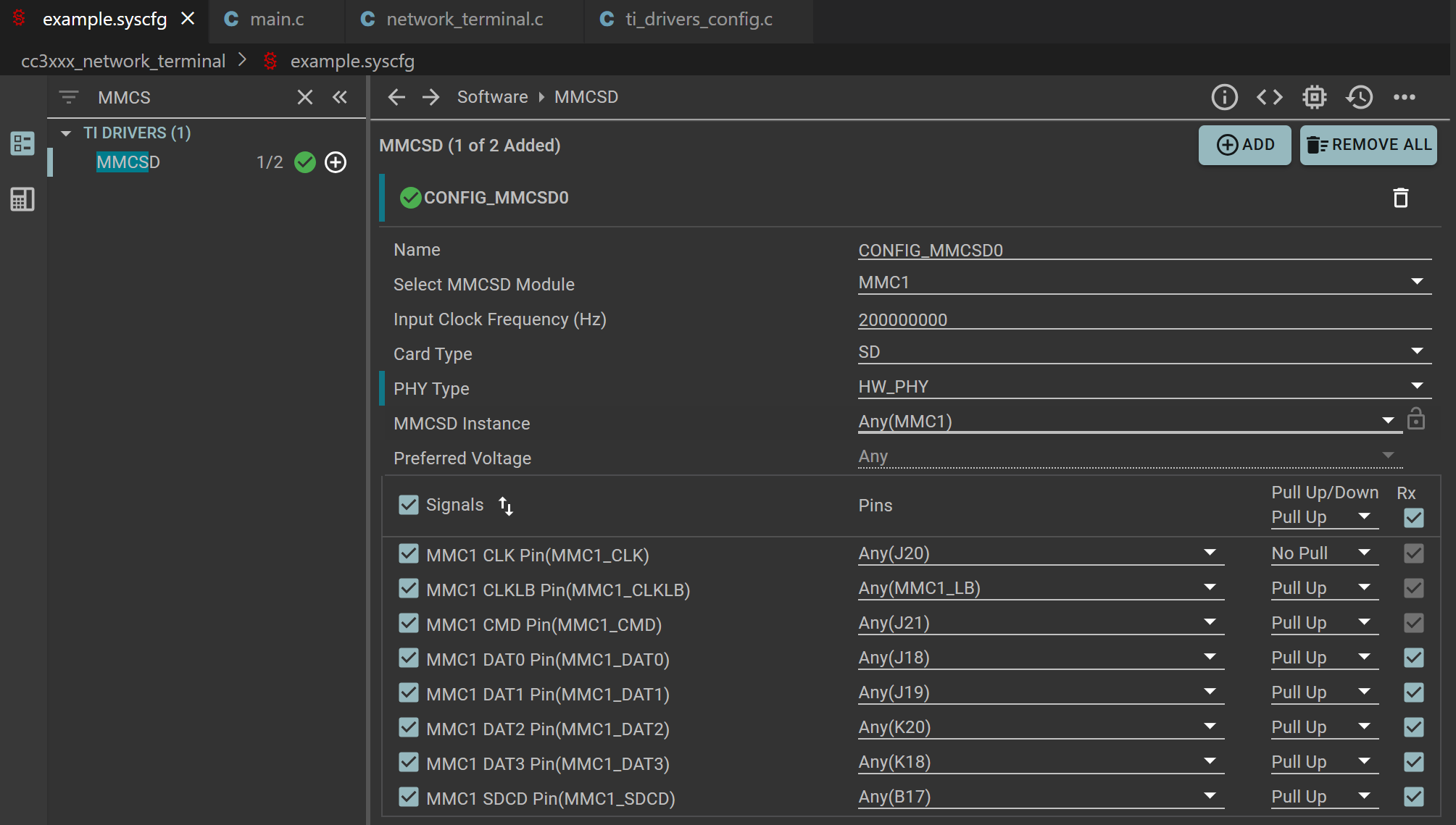
Task: Open the Pull Up dropdown for MMC1 DAT1
Action: click(x=1324, y=692)
